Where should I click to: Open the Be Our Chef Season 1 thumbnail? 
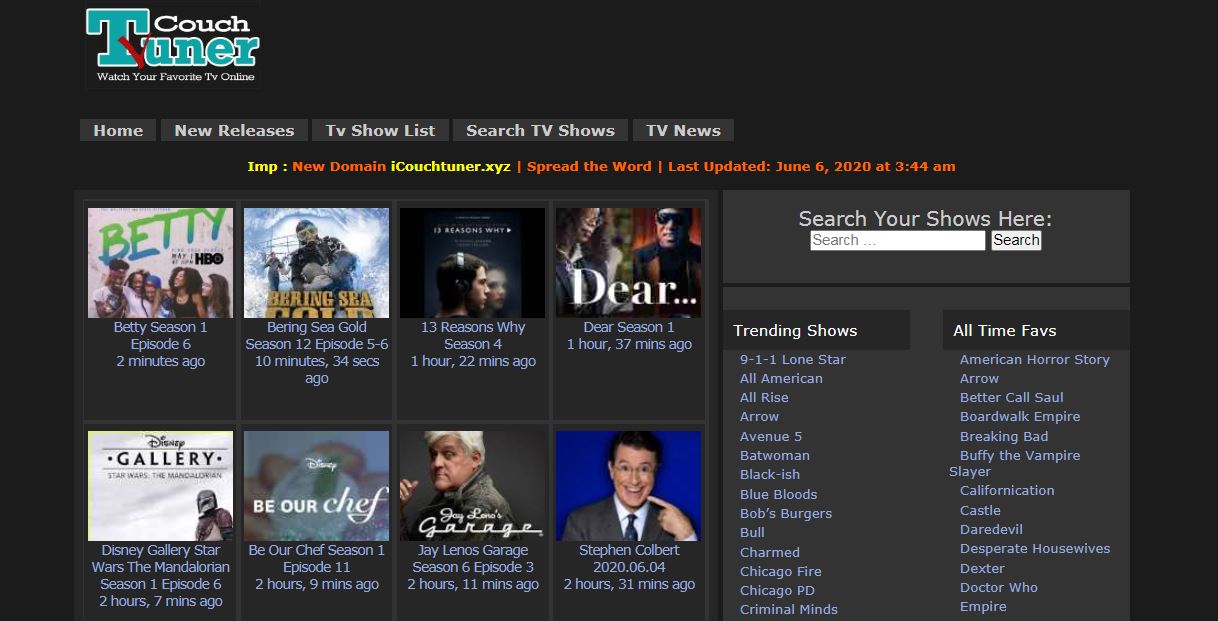click(x=316, y=485)
